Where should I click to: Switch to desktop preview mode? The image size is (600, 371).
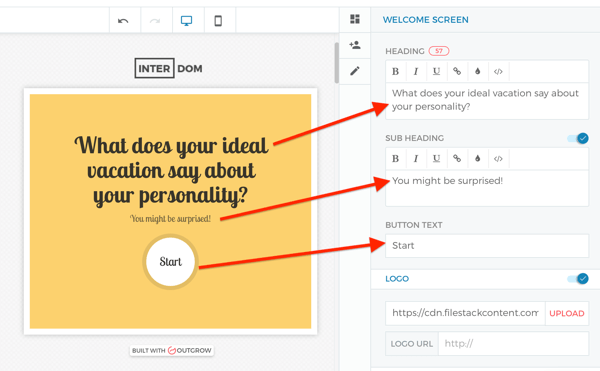pyautogui.click(x=186, y=21)
